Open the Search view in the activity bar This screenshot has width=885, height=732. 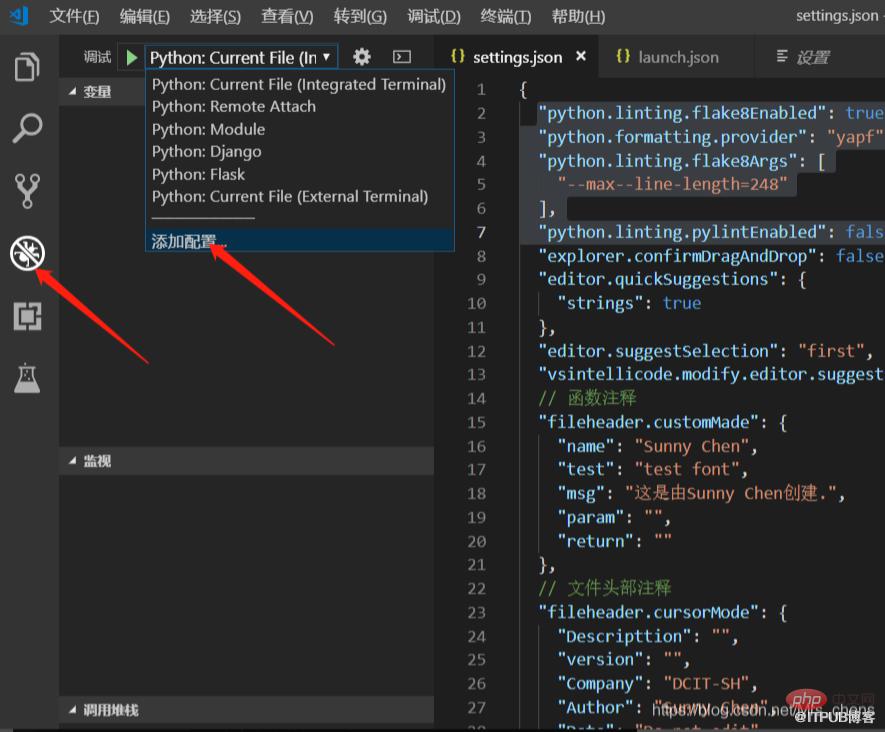coord(27,128)
